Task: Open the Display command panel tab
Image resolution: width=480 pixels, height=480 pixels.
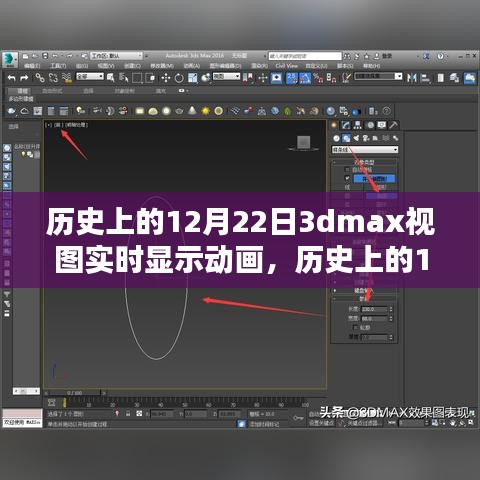Action: 382,125
